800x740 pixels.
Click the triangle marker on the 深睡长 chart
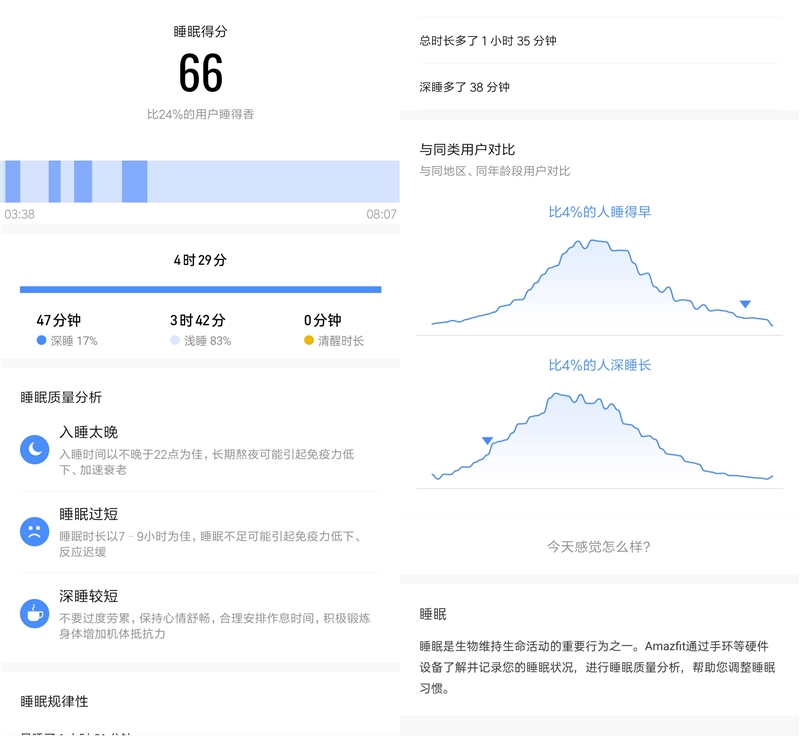pos(487,440)
